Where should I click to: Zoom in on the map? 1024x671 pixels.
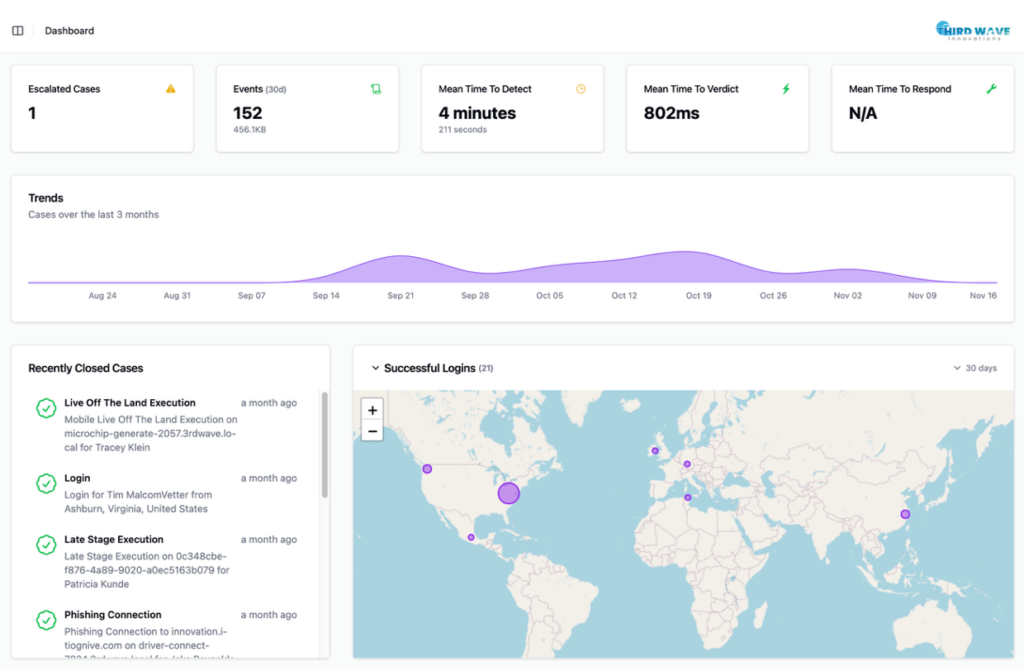[373, 410]
